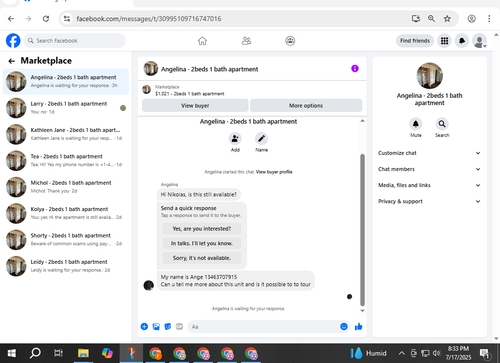Click the browser address bar URL
Viewport: 500px width, 363px height.
[x=149, y=19]
